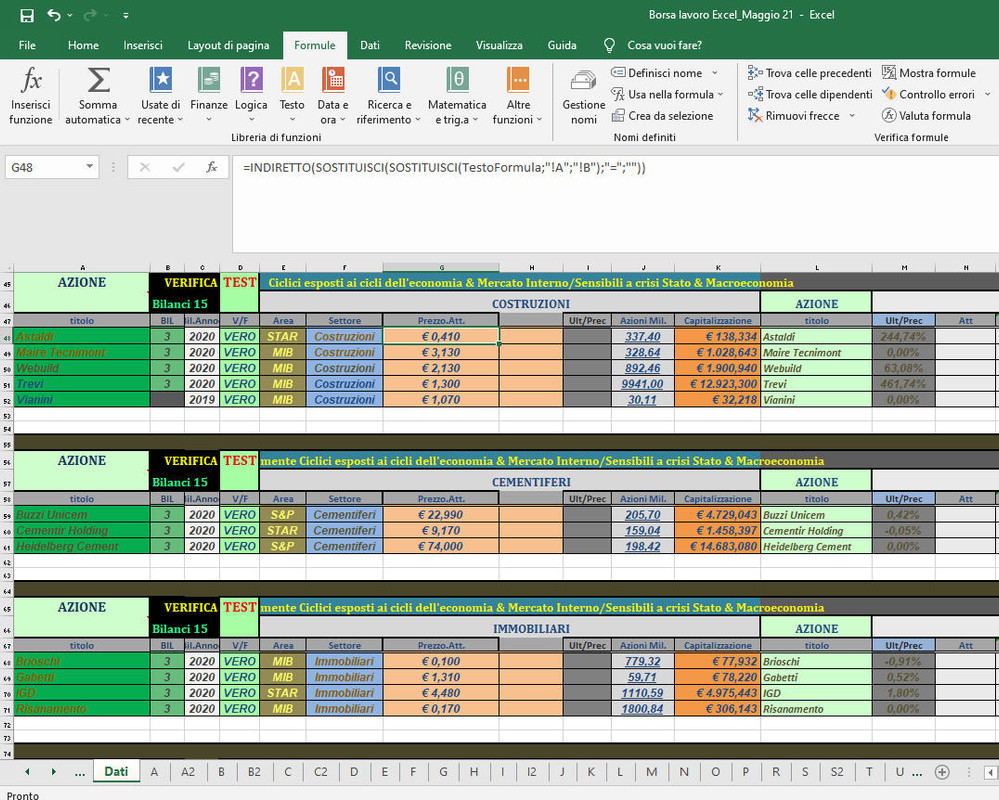Click the Cosa vuoi fare search box
999x800 pixels.
click(x=665, y=45)
